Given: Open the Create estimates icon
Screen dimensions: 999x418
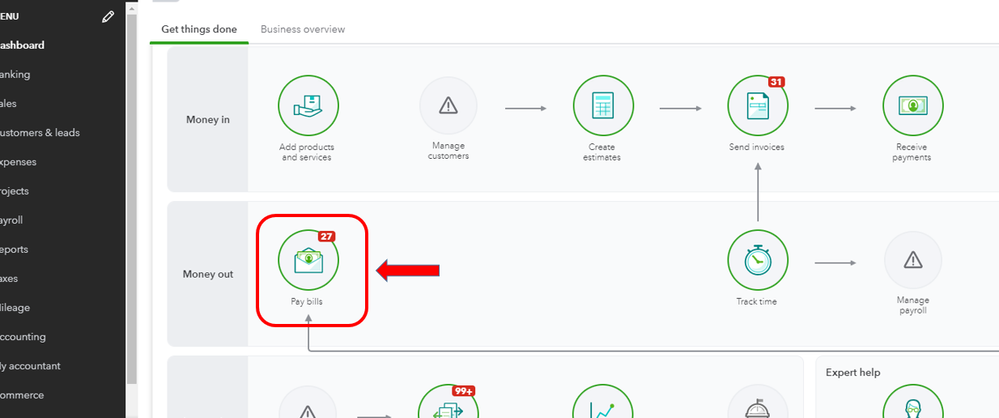Looking at the screenshot, I should [x=603, y=106].
